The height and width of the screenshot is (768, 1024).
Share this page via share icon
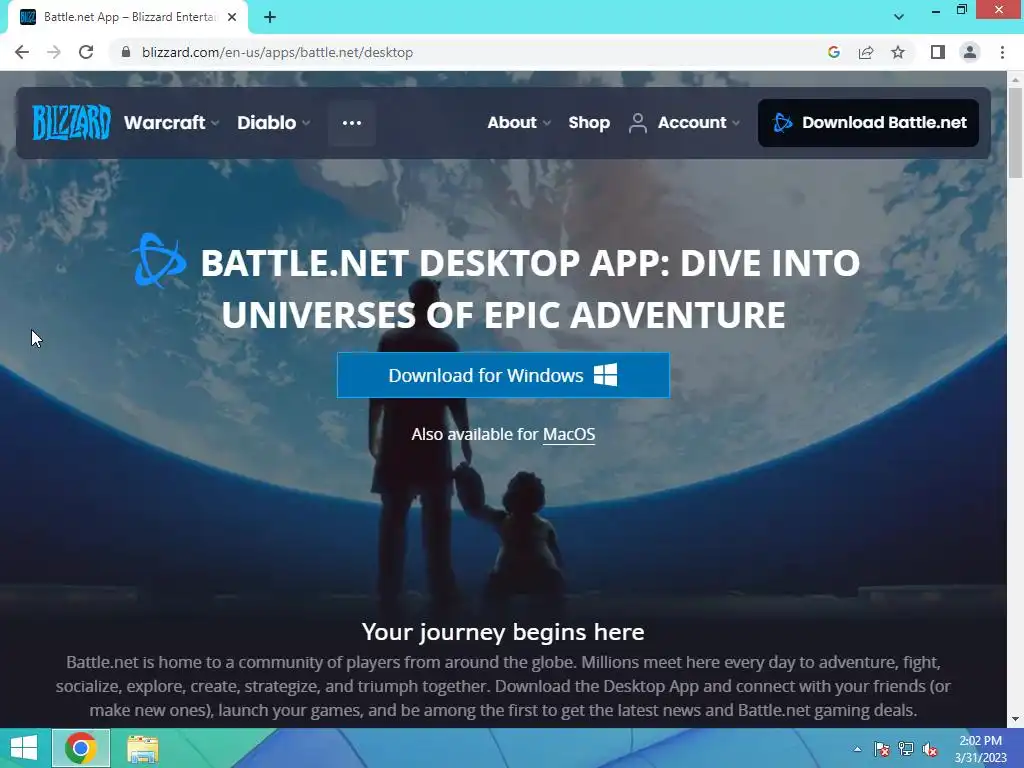click(866, 52)
